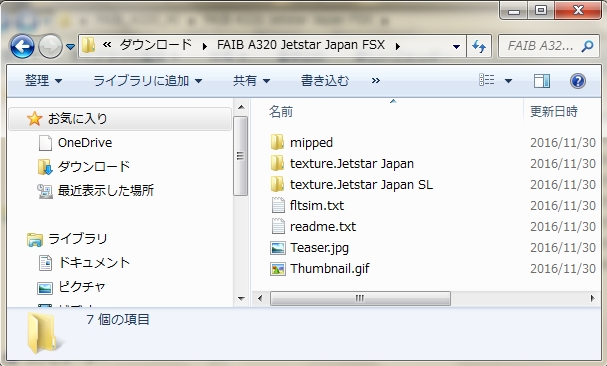Show more toolbar commands chevron
607x366 pixels.
point(376,81)
